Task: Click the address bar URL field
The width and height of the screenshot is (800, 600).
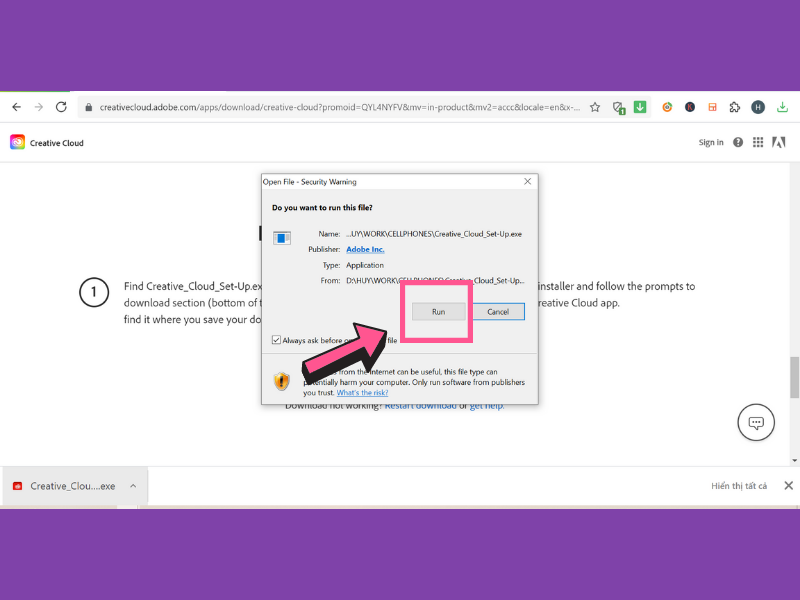Action: (x=330, y=107)
